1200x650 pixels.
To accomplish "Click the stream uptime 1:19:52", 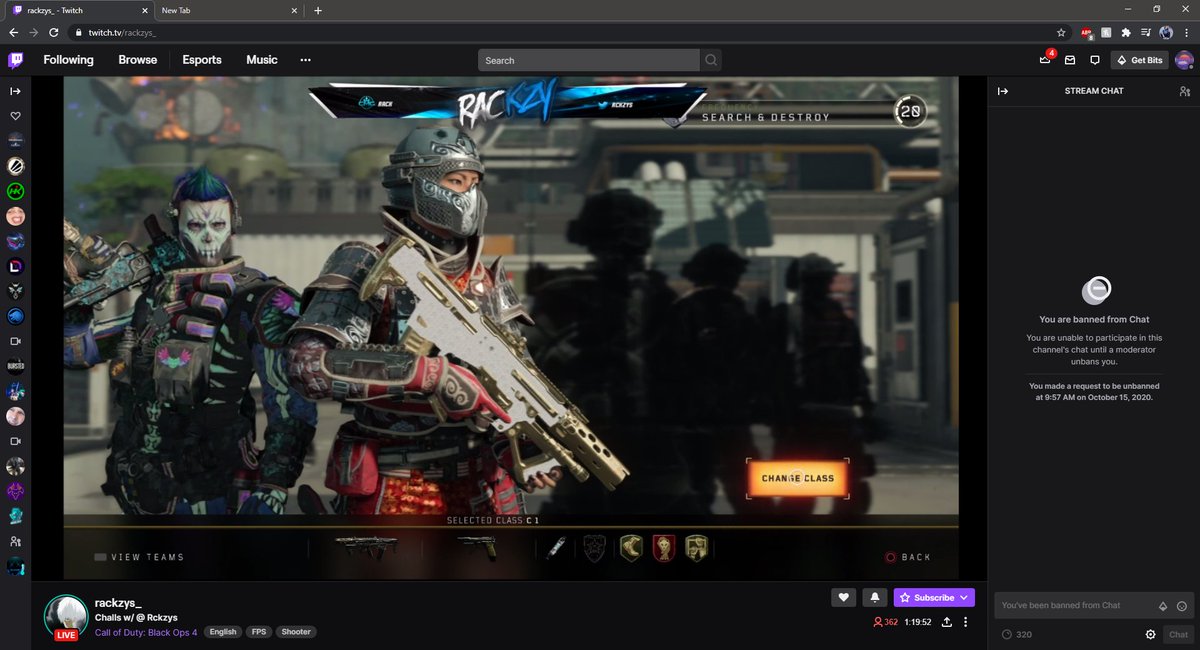I will point(918,622).
